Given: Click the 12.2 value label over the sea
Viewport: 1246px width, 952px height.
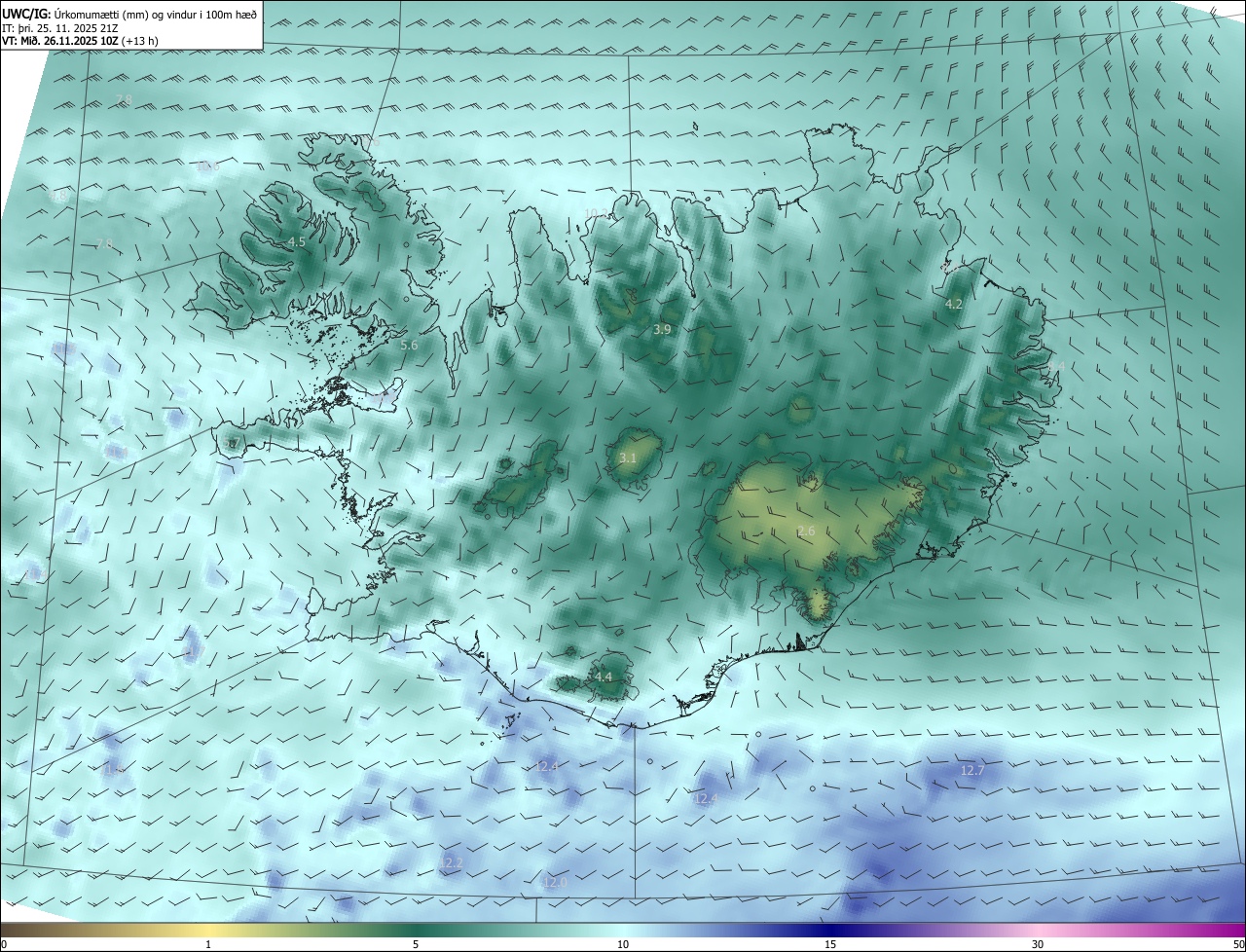Looking at the screenshot, I should pyautogui.click(x=451, y=862).
